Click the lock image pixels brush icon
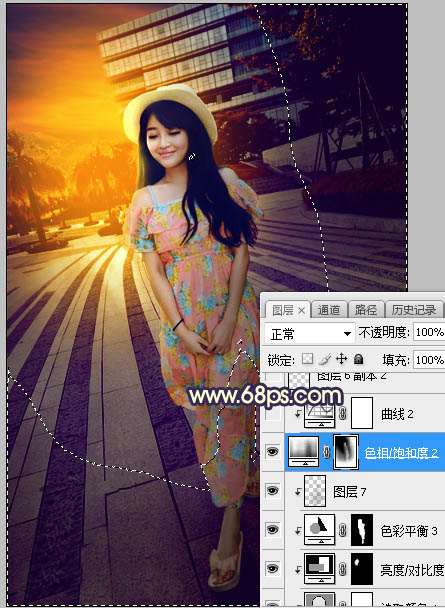 (x=324, y=360)
